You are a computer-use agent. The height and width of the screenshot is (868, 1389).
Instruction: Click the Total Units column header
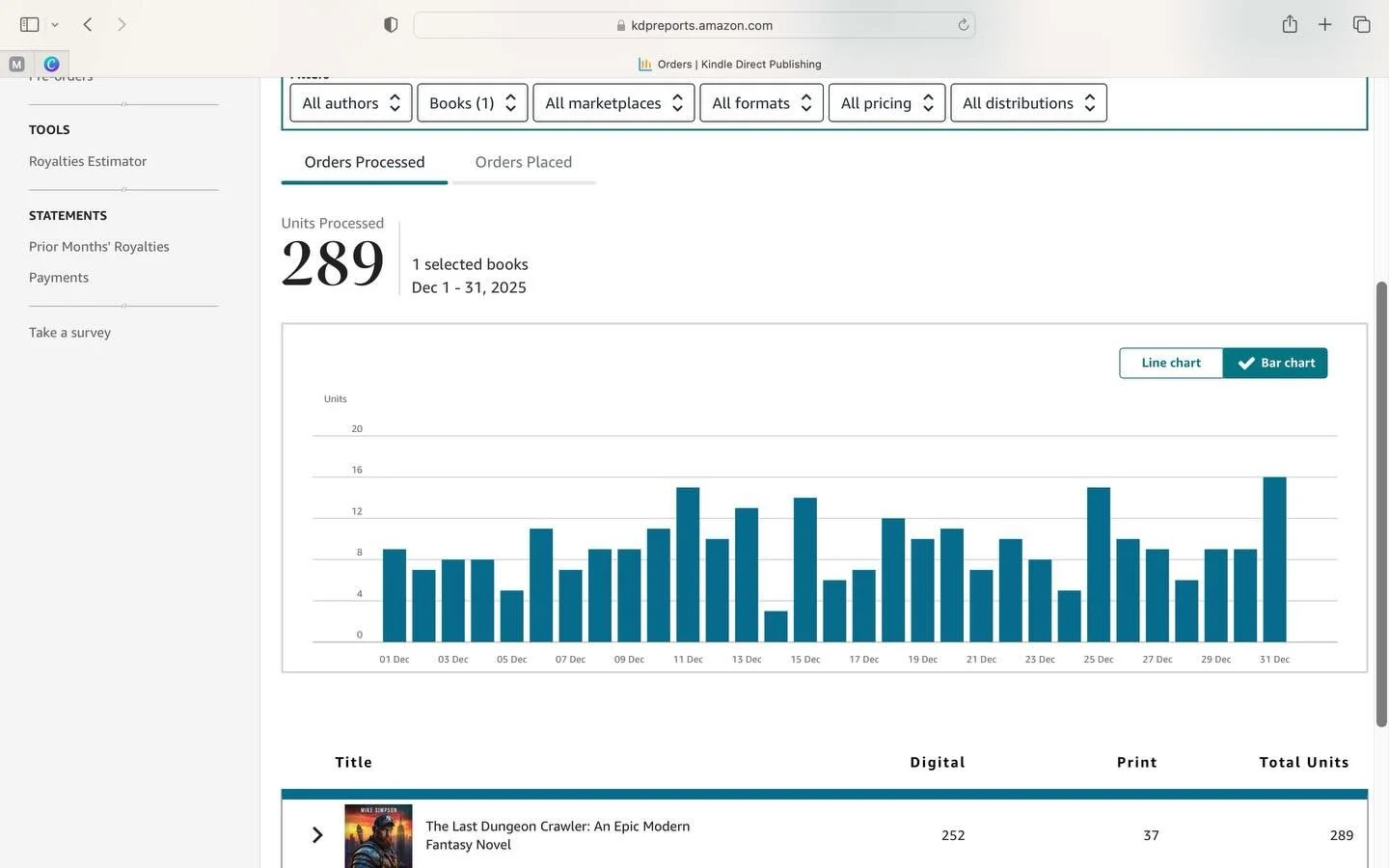pos(1304,762)
